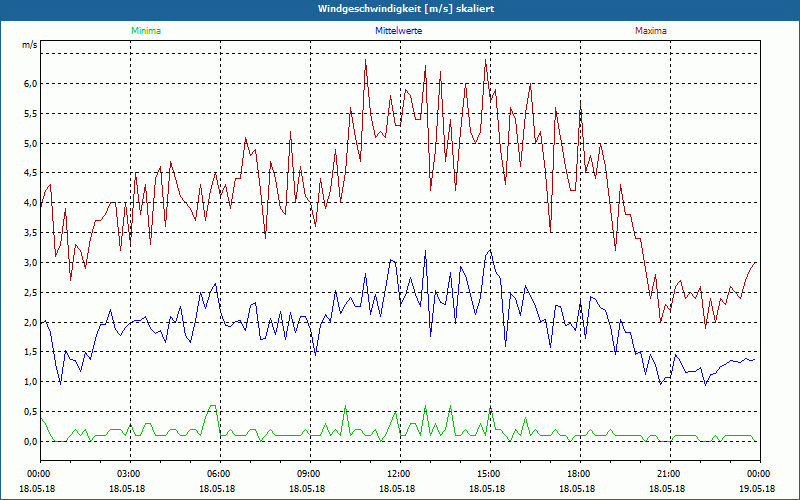800x500 pixels.
Task: Select the '09:00' time axis label
Action: click(311, 474)
